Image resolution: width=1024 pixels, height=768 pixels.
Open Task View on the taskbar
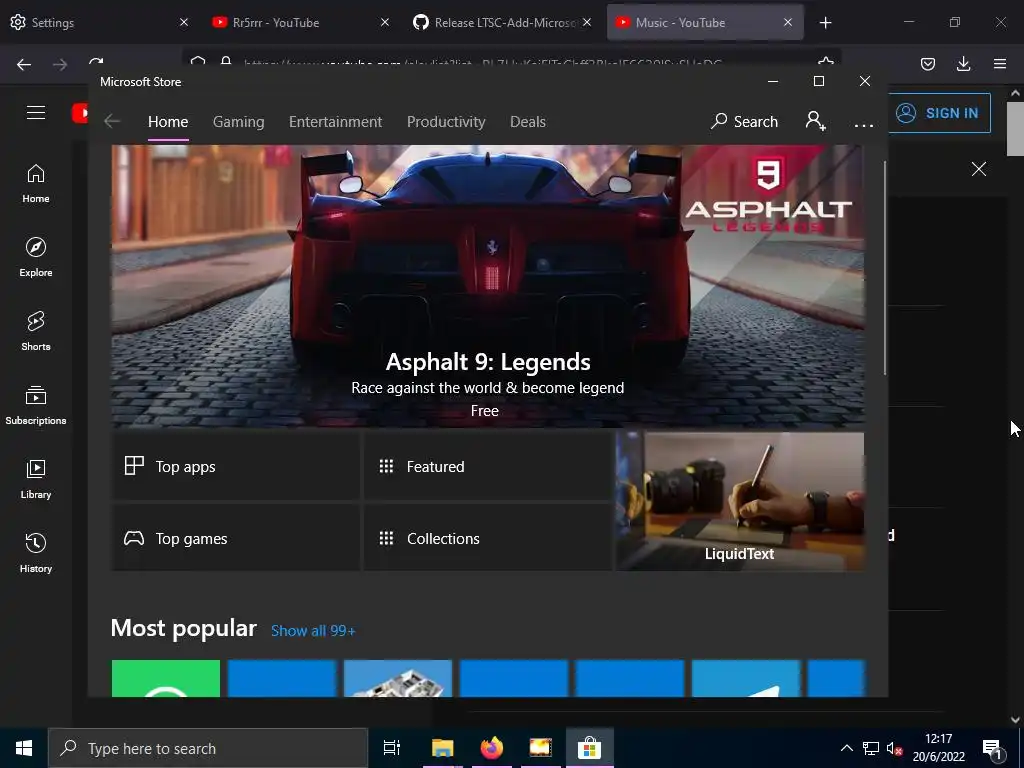click(x=392, y=748)
